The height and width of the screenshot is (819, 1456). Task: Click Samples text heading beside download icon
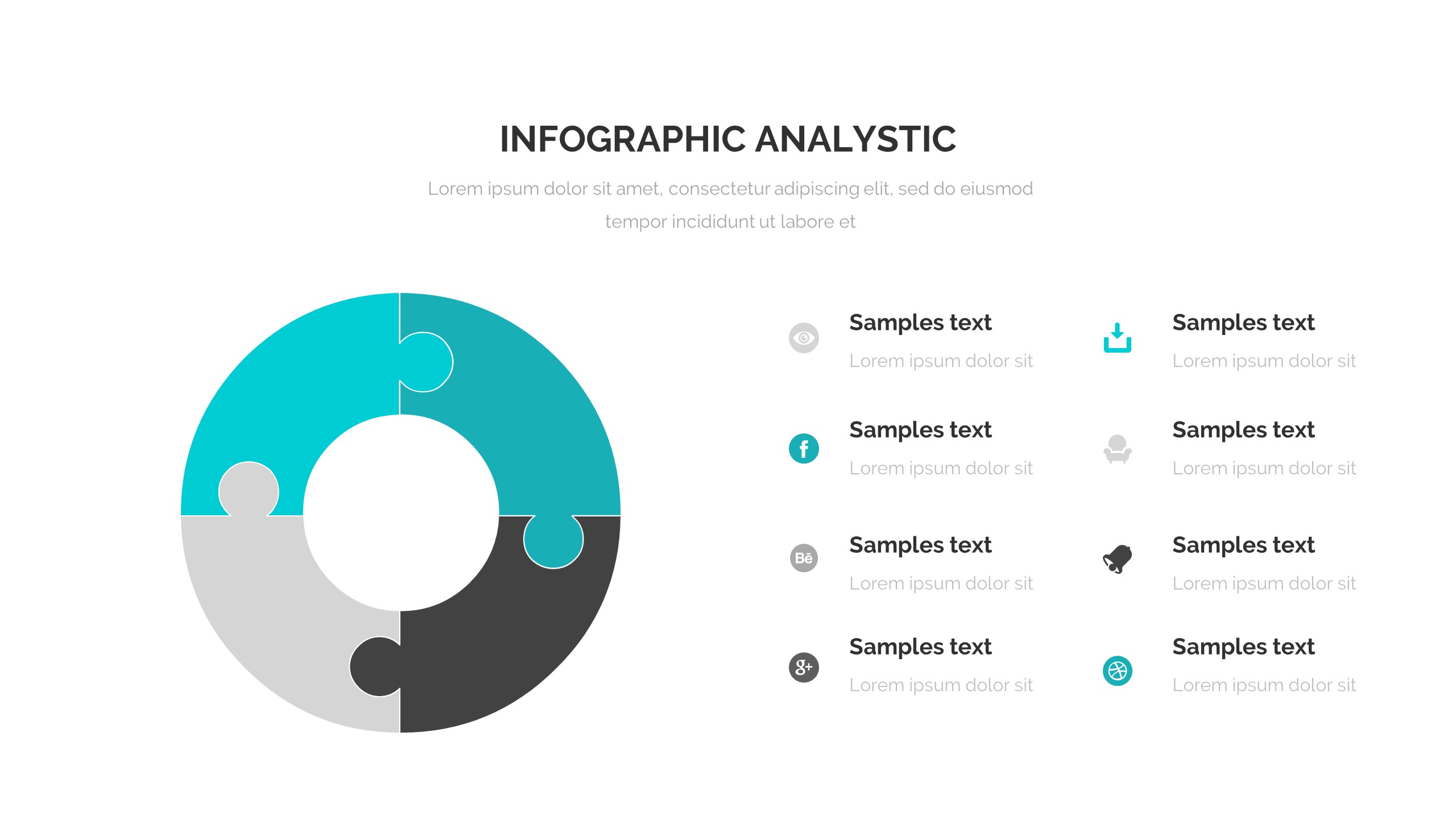click(x=1243, y=322)
